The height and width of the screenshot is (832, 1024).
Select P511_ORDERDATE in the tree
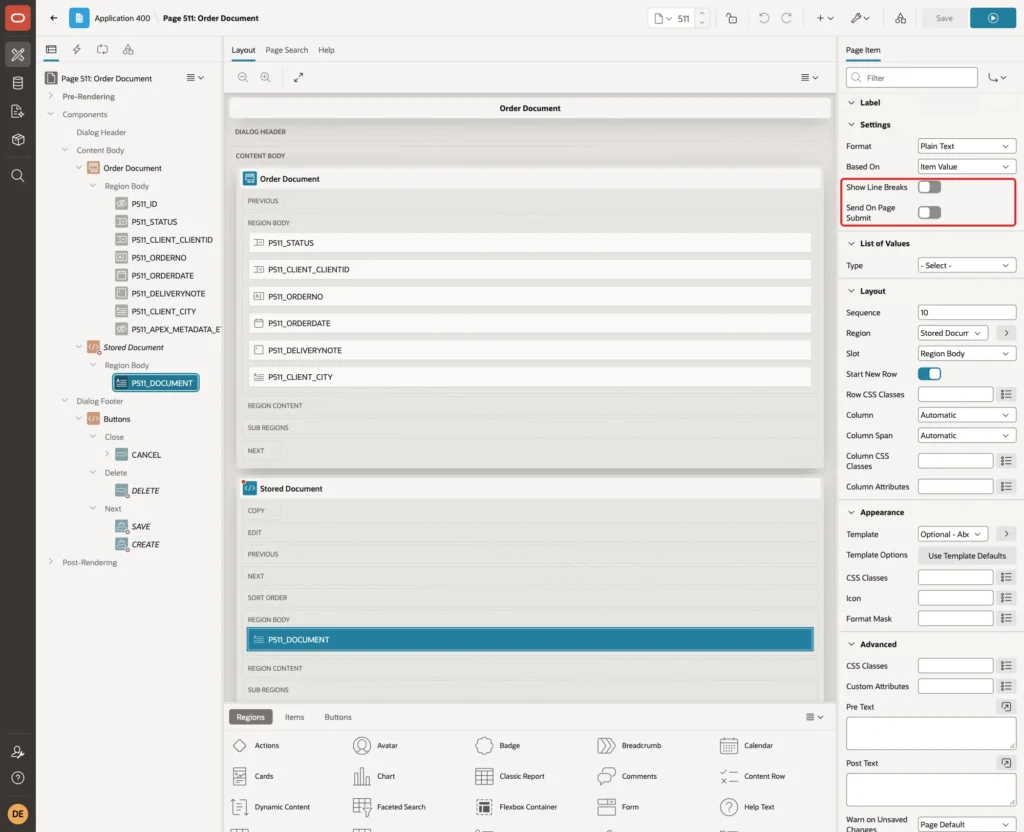coord(162,276)
